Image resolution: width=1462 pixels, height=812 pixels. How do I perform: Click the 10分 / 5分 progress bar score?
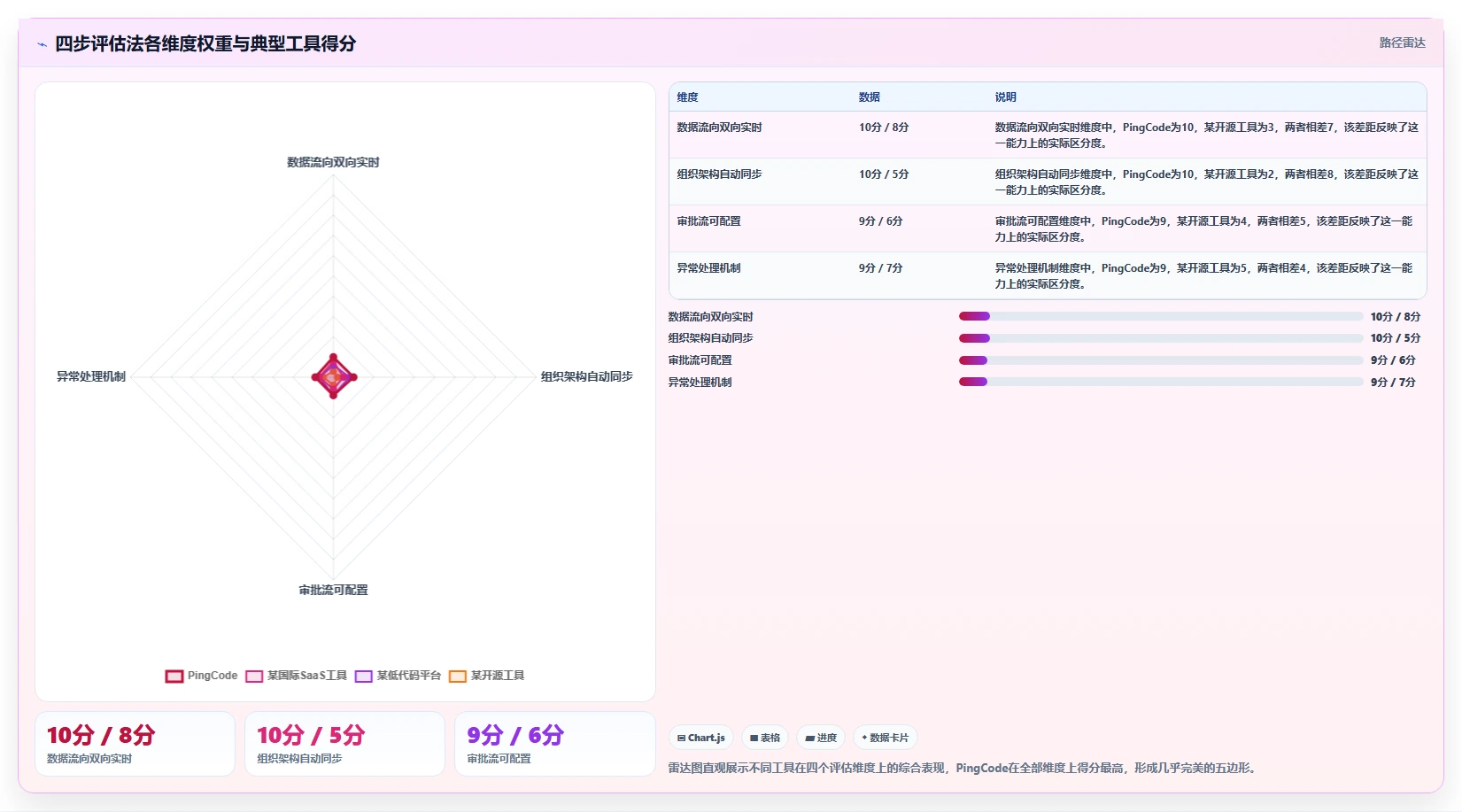click(x=1396, y=338)
